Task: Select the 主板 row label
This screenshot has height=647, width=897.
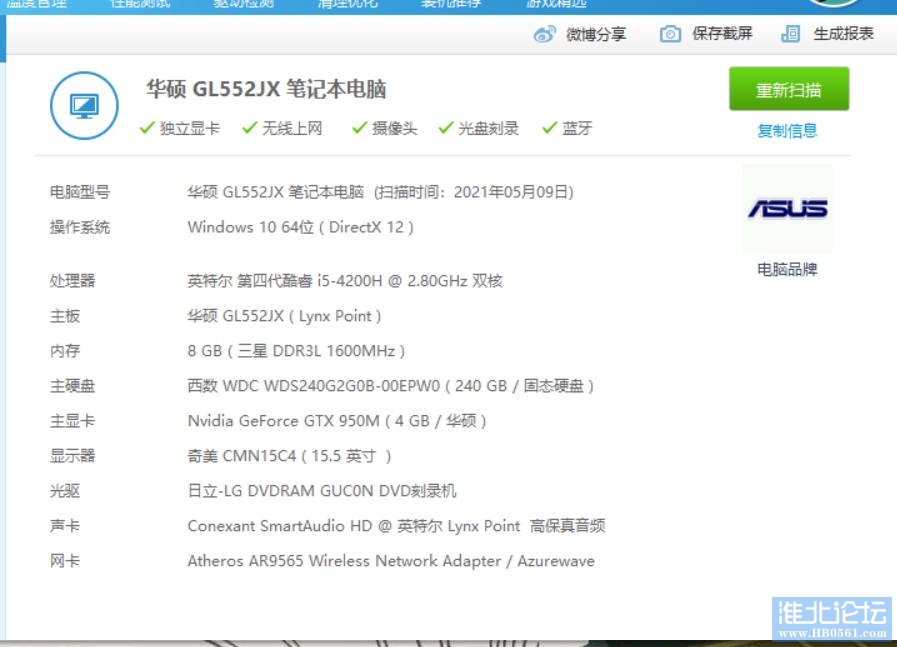Action: [65, 316]
